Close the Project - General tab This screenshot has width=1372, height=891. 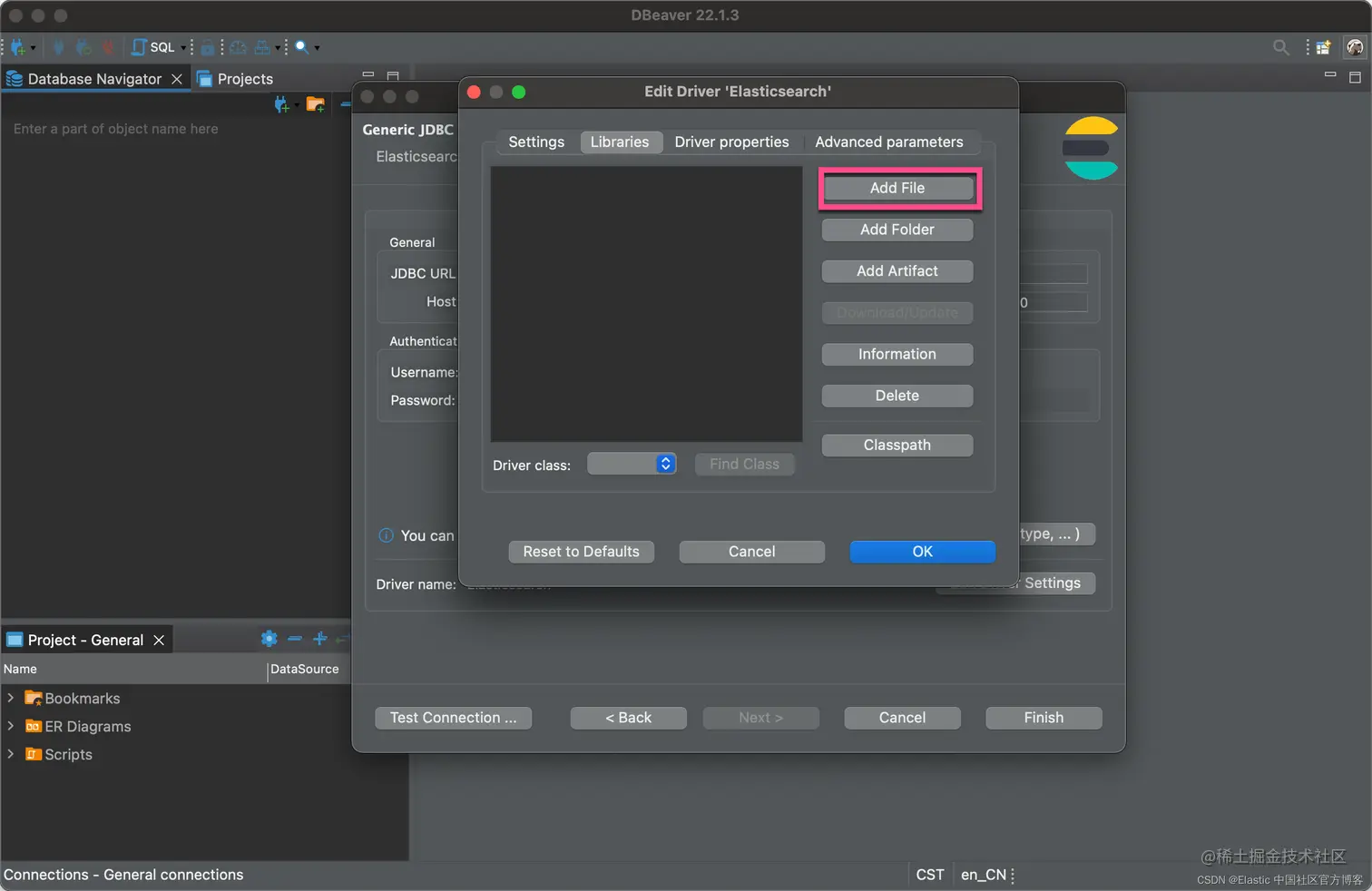(159, 640)
